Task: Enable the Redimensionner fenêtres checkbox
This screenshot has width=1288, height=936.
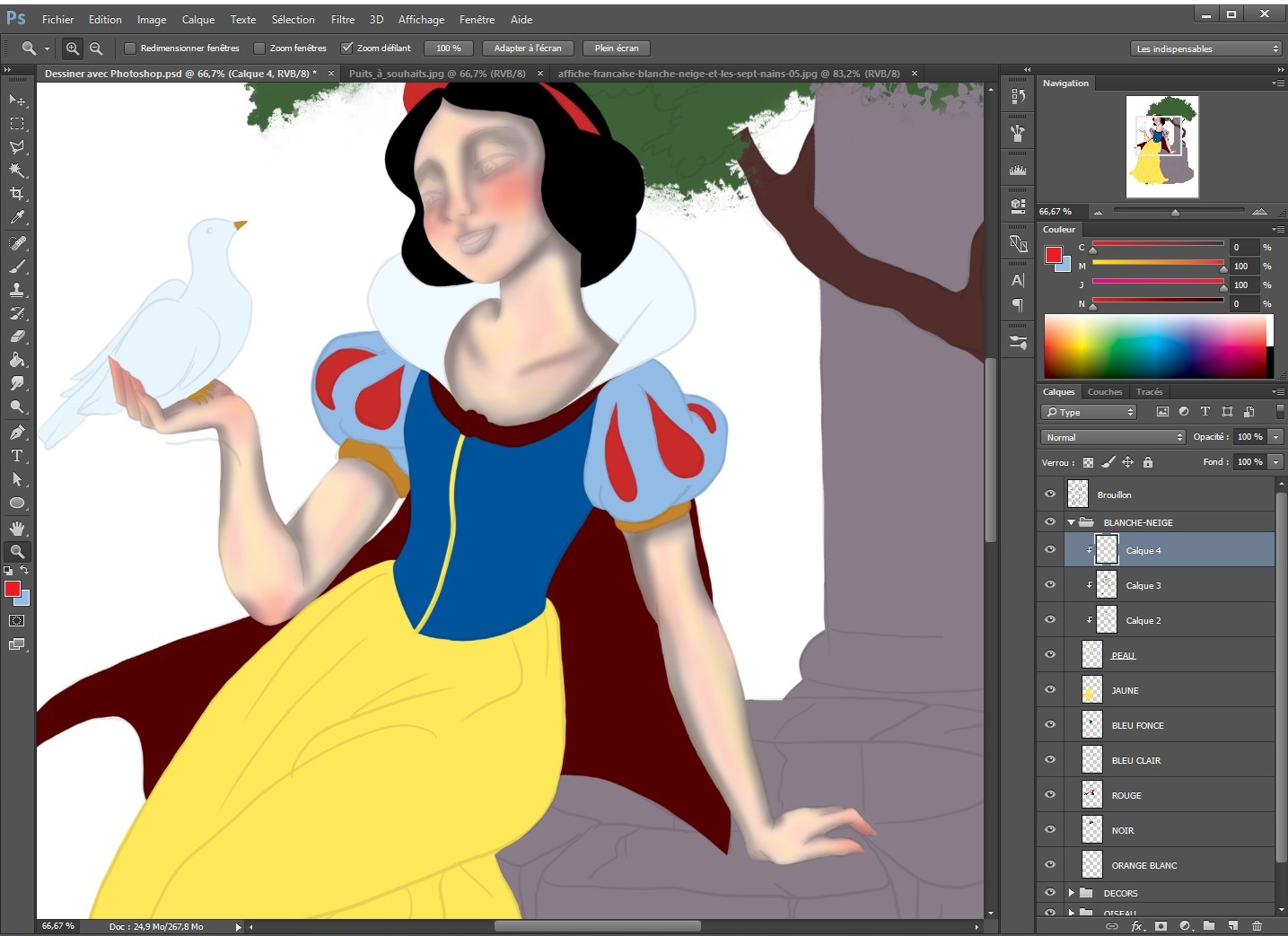Action: click(x=131, y=48)
